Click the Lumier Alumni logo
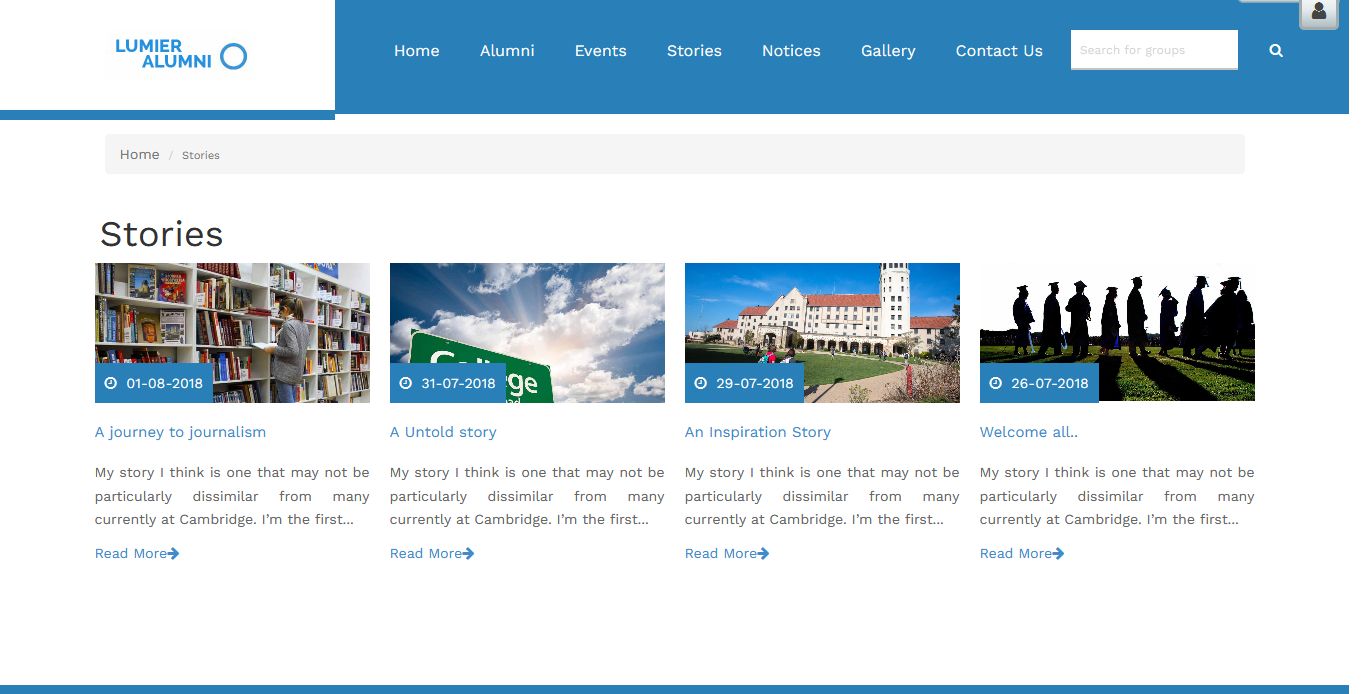Image resolution: width=1365 pixels, height=694 pixels. tap(181, 55)
